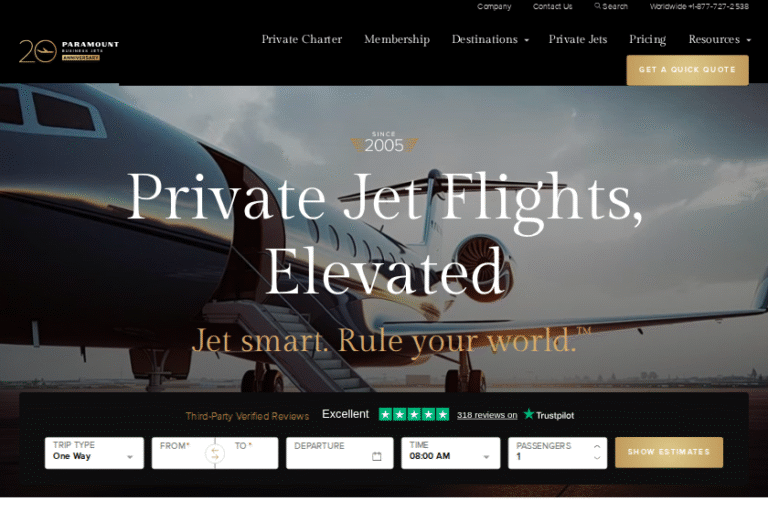Image resolution: width=768 pixels, height=512 pixels.
Task: Open the Time dropdown
Action: pos(451,453)
